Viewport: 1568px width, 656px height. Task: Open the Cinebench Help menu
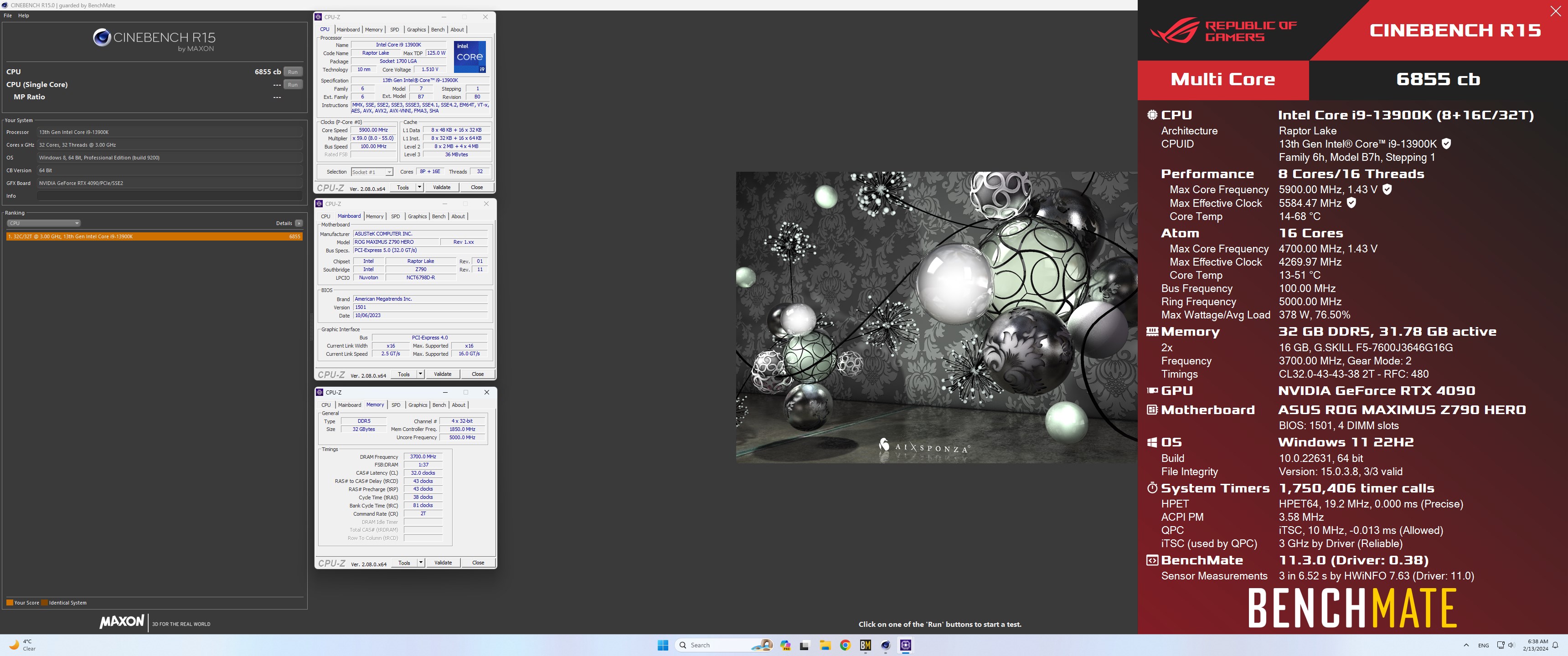point(24,16)
